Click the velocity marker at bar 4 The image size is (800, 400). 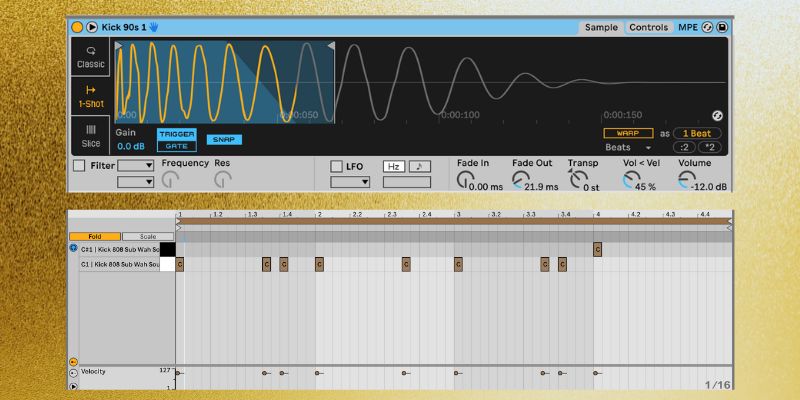point(597,373)
